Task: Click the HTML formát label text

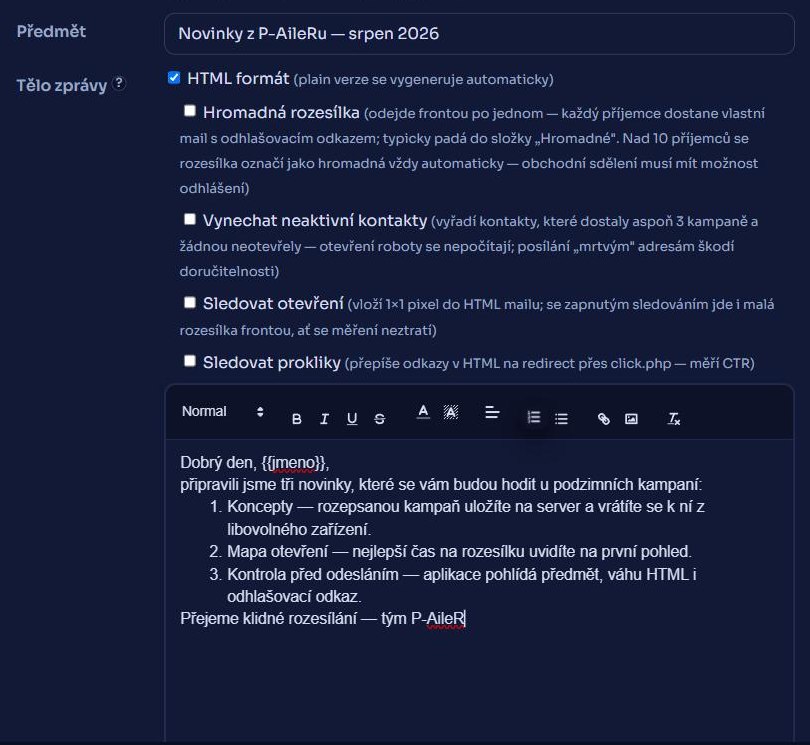Action: tap(238, 79)
